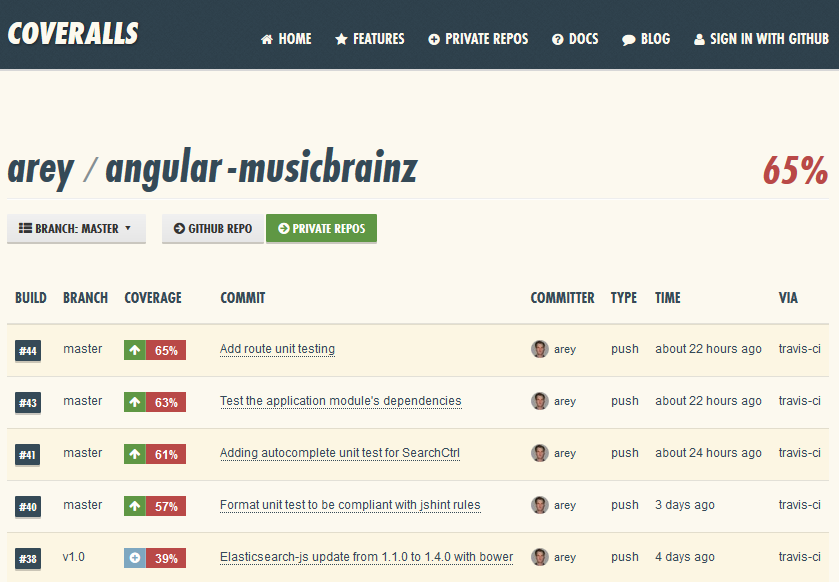Open travis-ci link for build #41

(x=799, y=453)
